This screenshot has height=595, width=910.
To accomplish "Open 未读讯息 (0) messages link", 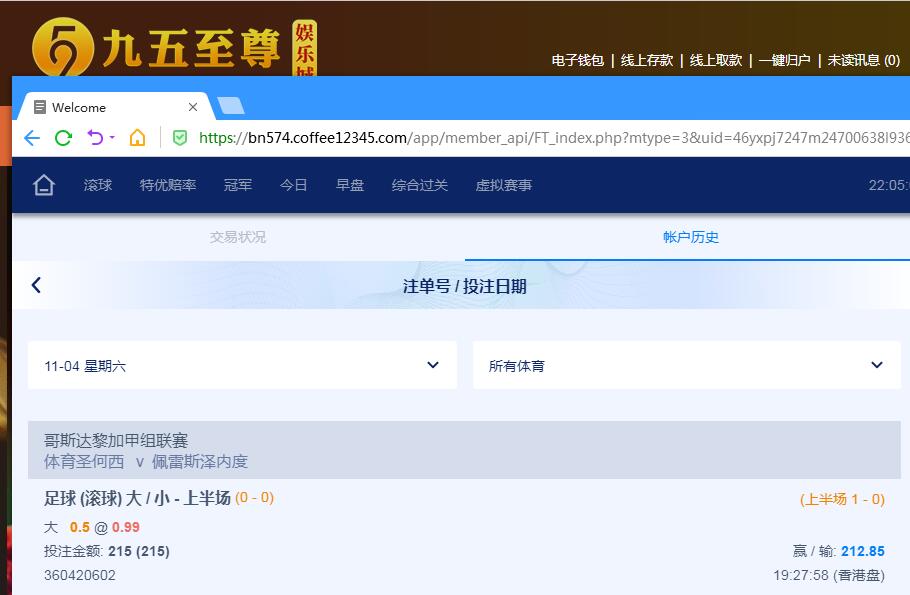I will coord(864,60).
